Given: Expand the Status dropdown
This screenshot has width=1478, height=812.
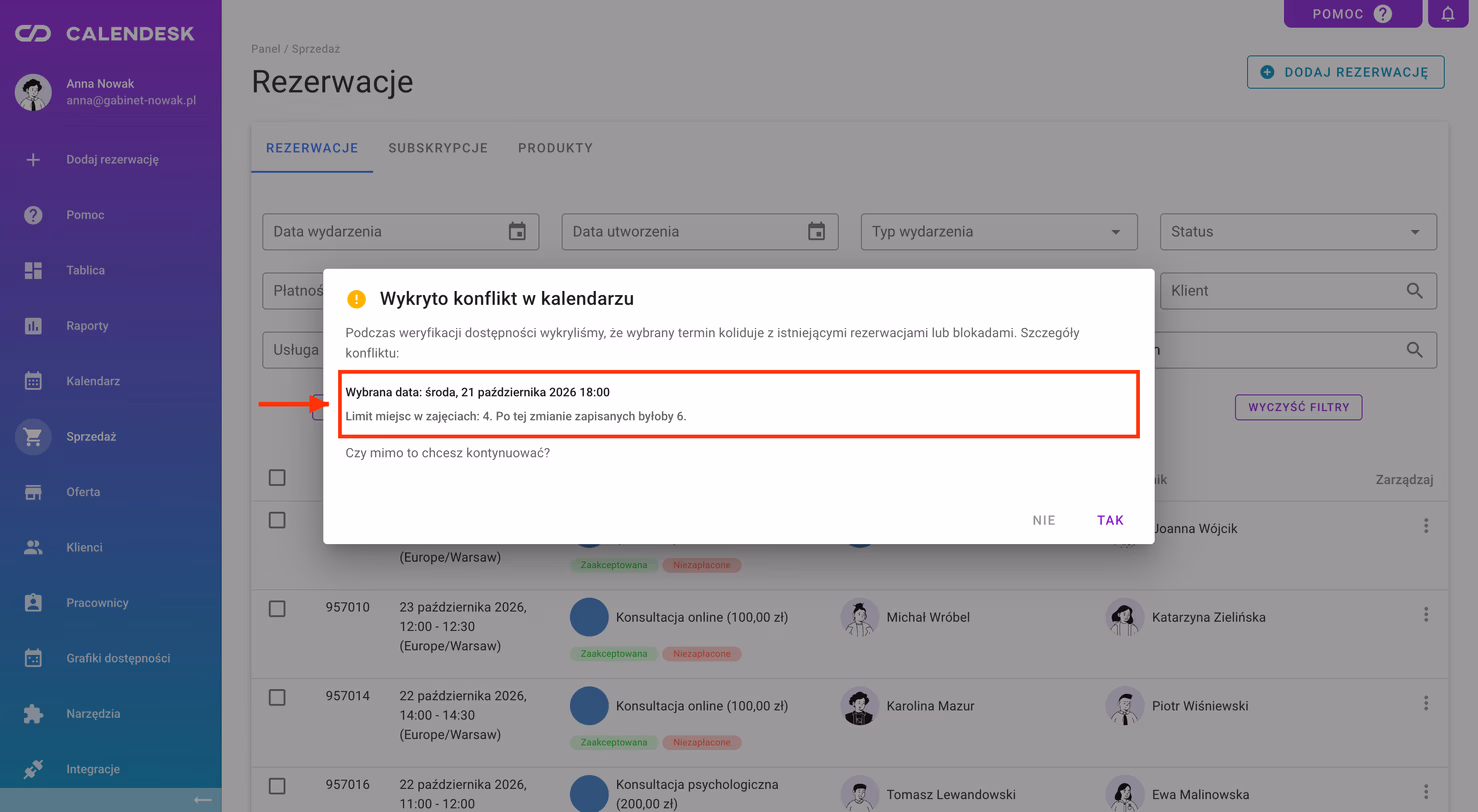Looking at the screenshot, I should point(1298,232).
